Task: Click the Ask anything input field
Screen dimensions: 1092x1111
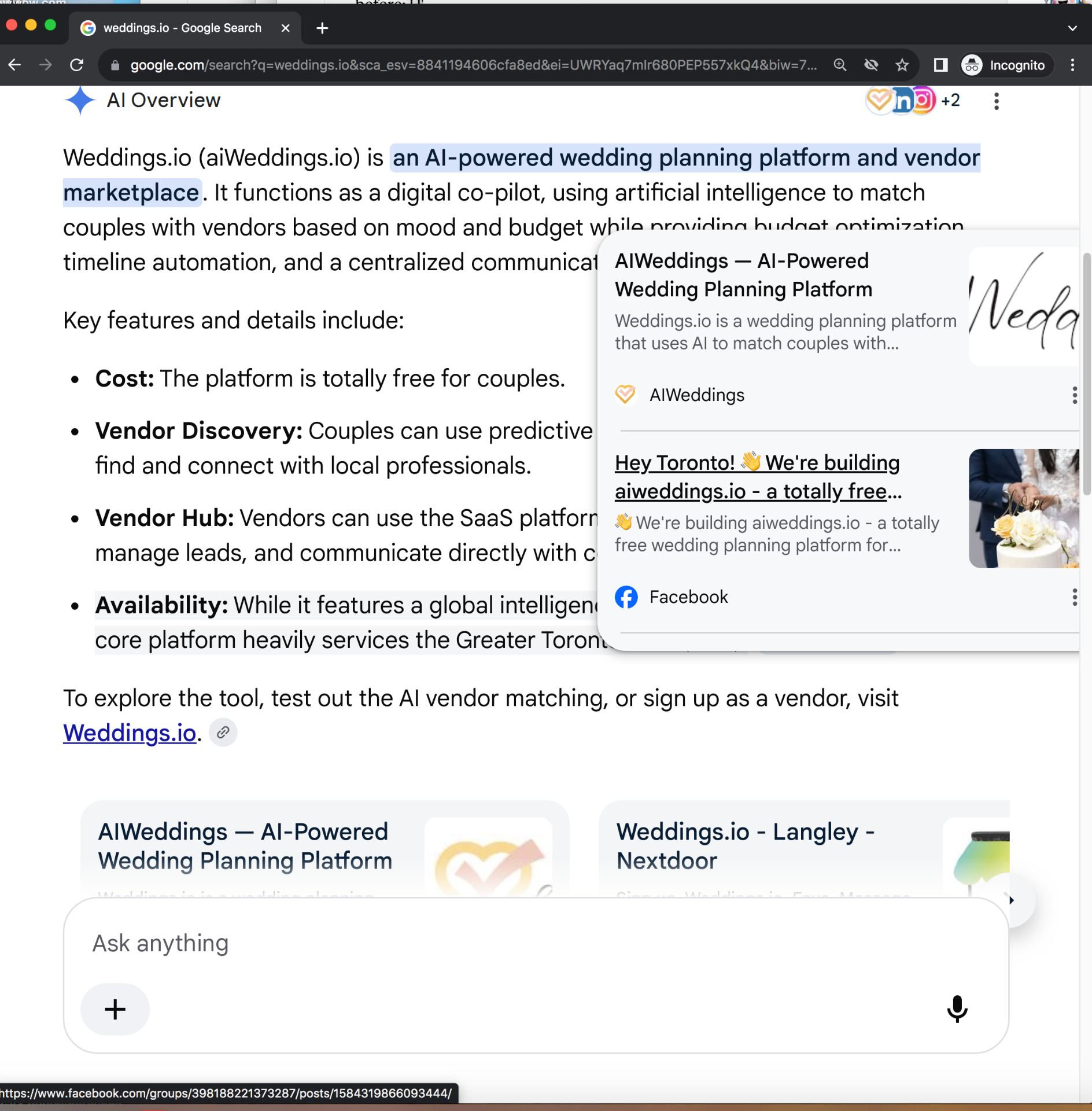Action: [536, 943]
